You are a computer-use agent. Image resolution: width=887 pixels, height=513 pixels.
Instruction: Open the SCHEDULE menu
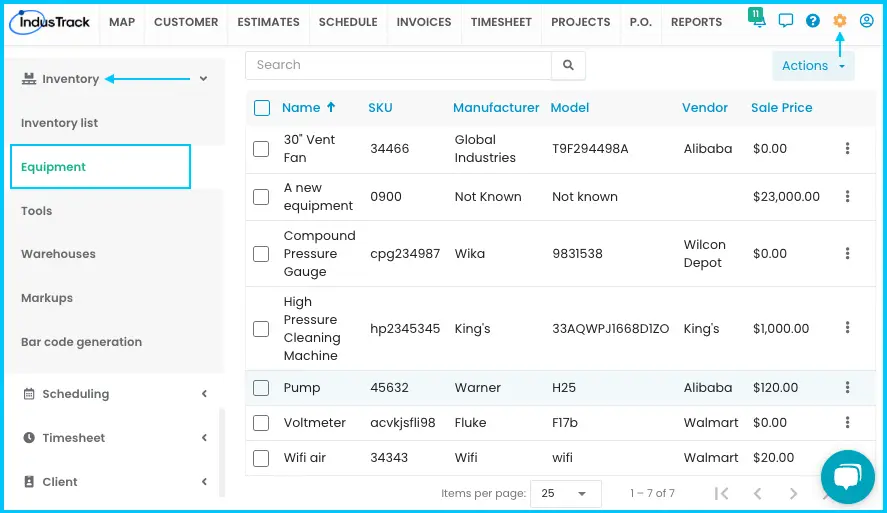[x=348, y=22]
